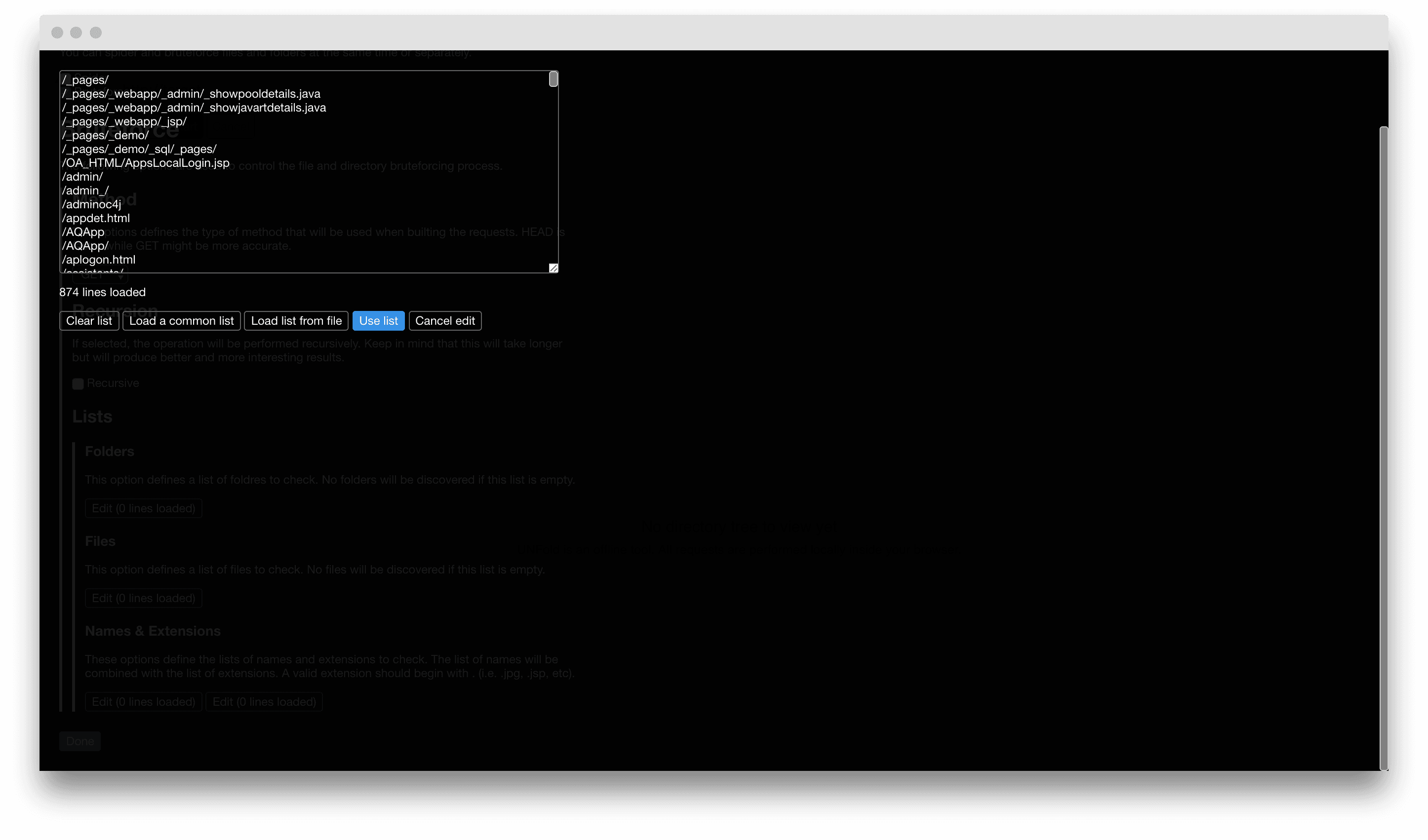Select the /_pages/_webapp/_jsp/ line
Screen dimensions: 1428x840
(x=124, y=121)
